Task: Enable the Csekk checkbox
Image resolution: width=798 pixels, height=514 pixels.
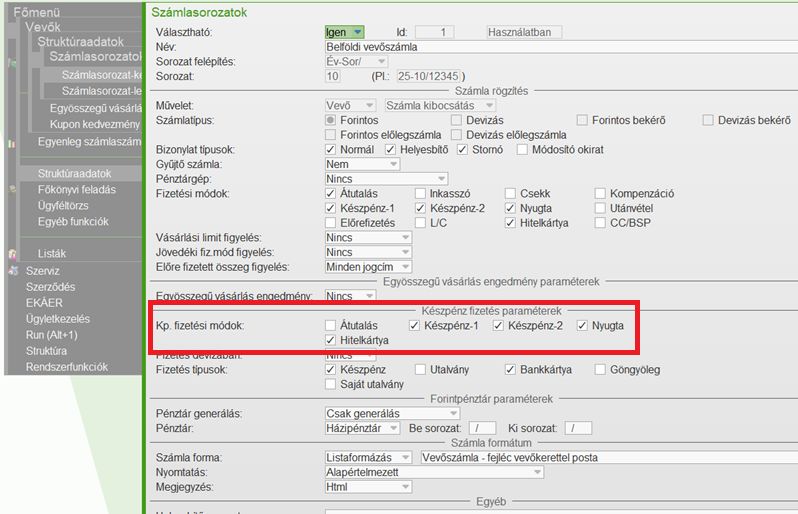Action: [x=510, y=193]
